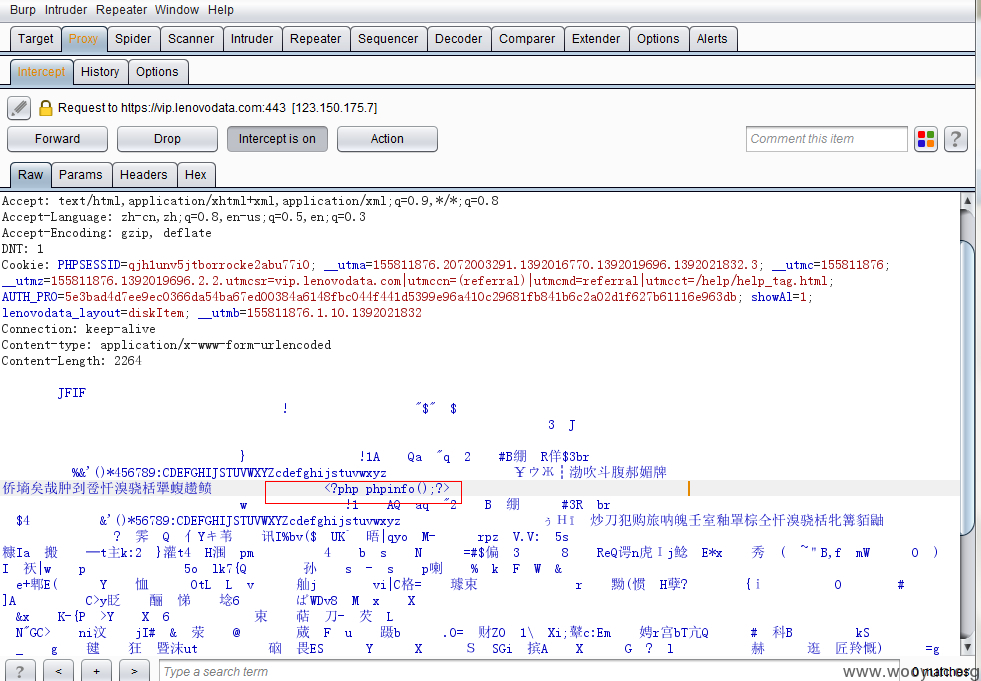The width and height of the screenshot is (981, 681).
Task: Click the JFIF marker text in body
Action: click(71, 393)
